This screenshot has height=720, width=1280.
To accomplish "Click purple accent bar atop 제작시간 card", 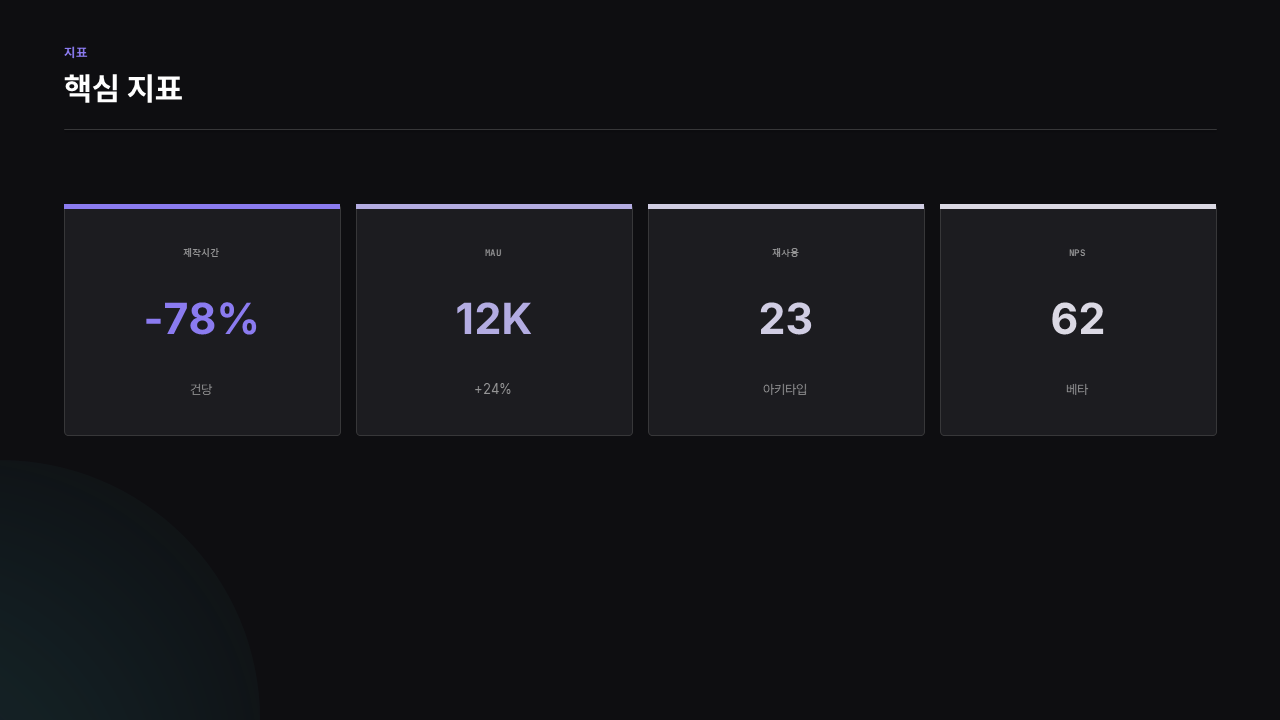I will click(x=202, y=206).
